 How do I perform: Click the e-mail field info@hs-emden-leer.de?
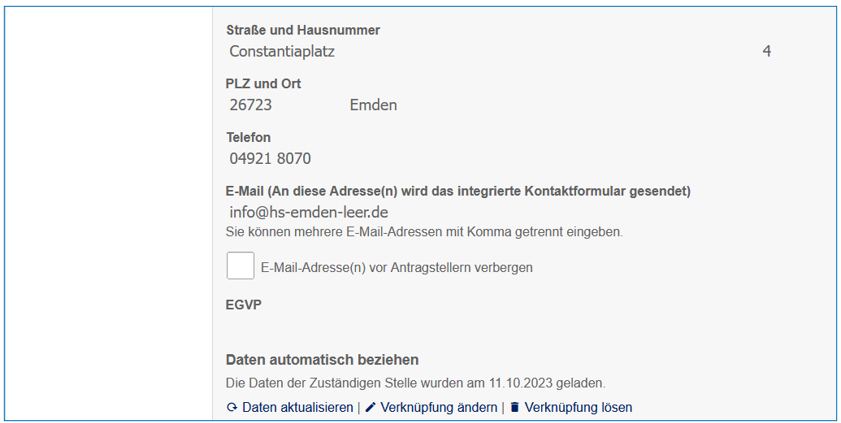(x=308, y=212)
